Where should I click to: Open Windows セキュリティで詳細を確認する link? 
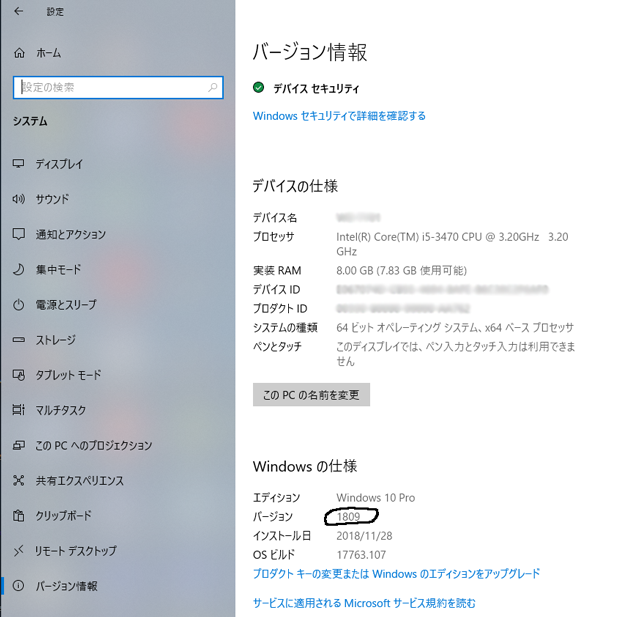click(x=339, y=116)
